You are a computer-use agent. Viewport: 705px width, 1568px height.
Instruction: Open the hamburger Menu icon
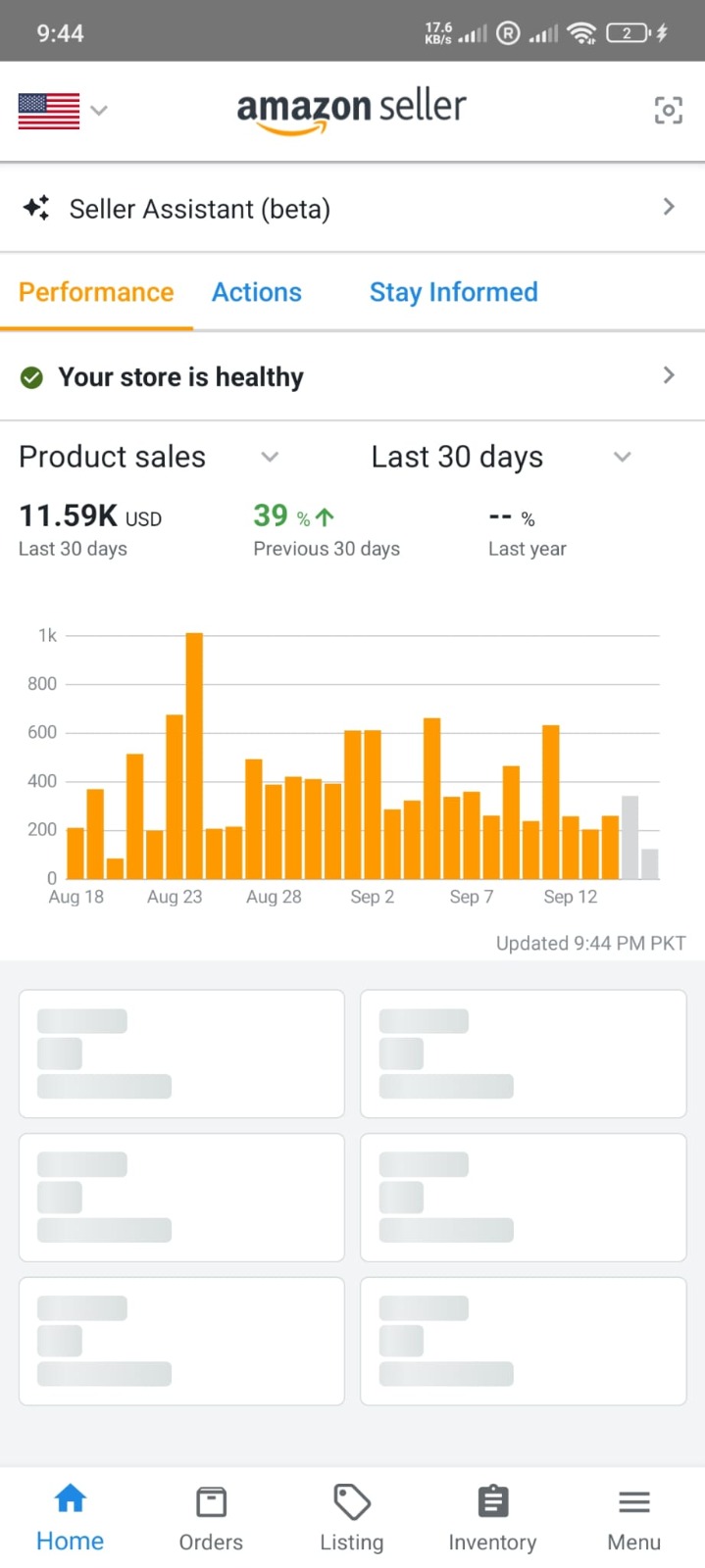(x=634, y=1501)
